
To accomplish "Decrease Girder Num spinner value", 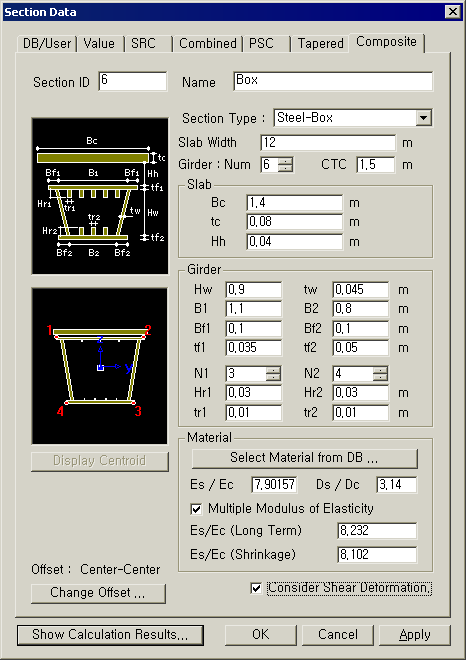I will (x=285, y=168).
